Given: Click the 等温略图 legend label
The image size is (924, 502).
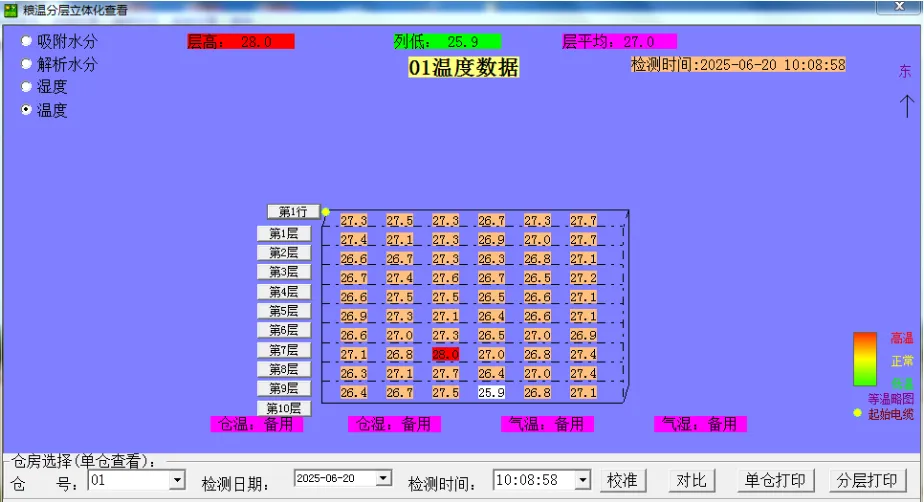Looking at the screenshot, I should point(890,399).
